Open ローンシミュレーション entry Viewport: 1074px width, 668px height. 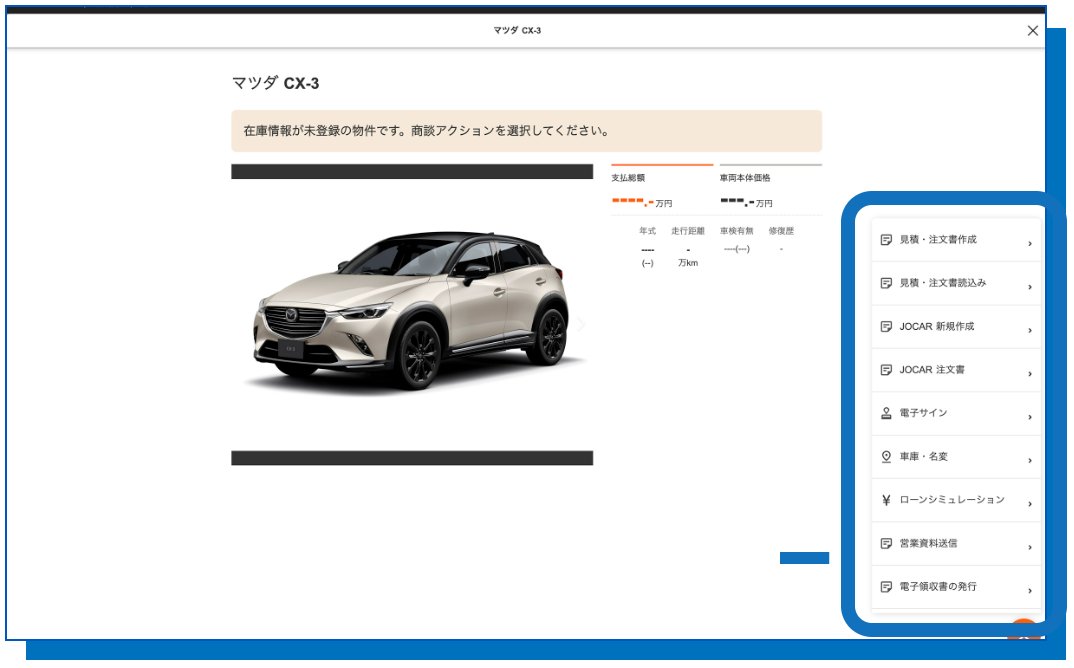tap(956, 500)
